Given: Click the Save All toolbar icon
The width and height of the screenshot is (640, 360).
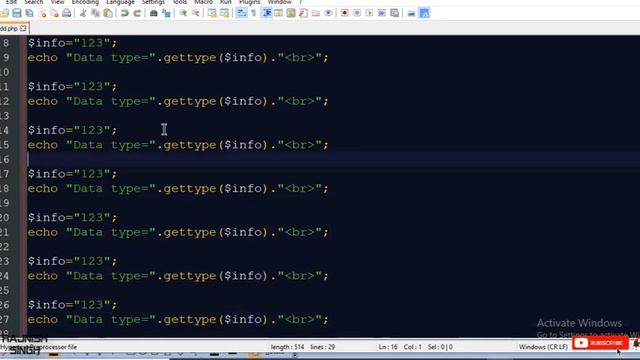Looking at the screenshot, I should (29, 13).
